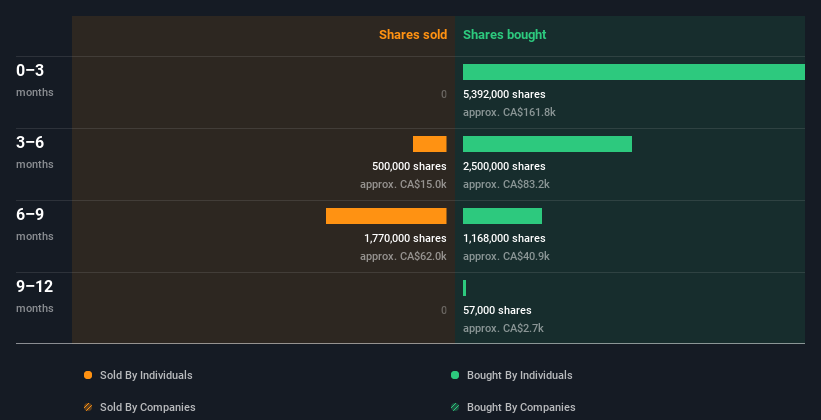Screen dimensions: 821x420
Task: Select the 'approx. CA$62.0k' value
Action: 403,257
